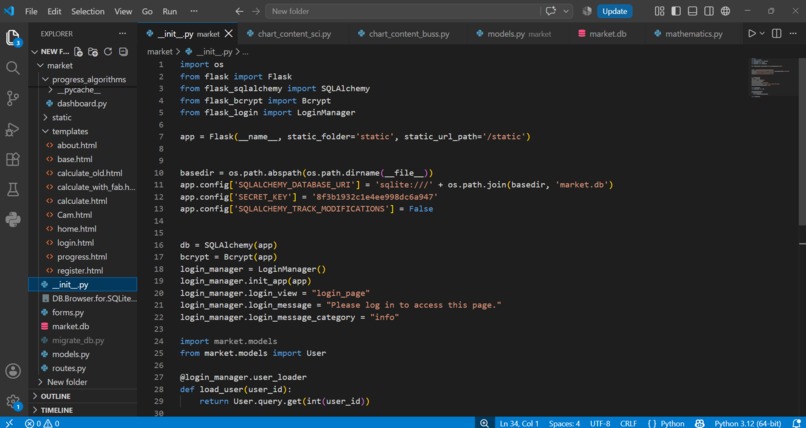Collapse the templates folder
806x428 pixels.
click(x=46, y=132)
